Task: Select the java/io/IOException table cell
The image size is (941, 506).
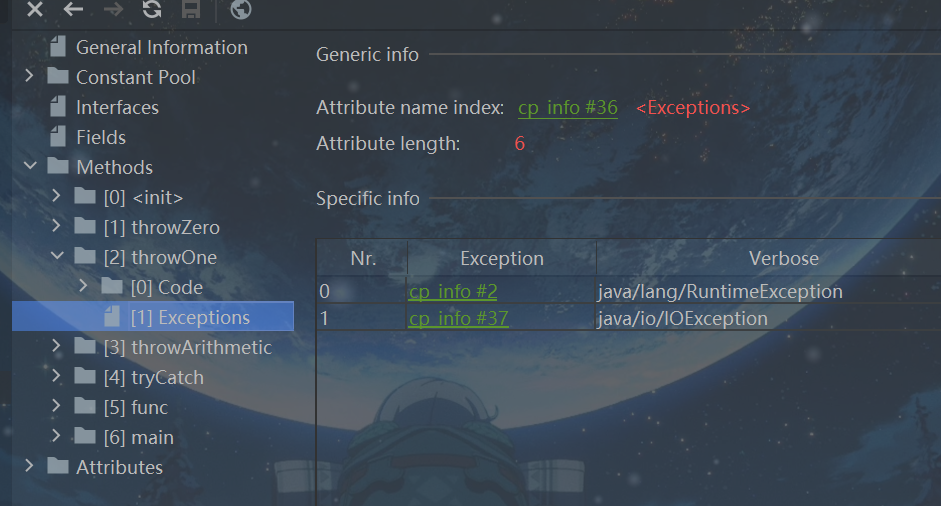Action: [x=683, y=319]
